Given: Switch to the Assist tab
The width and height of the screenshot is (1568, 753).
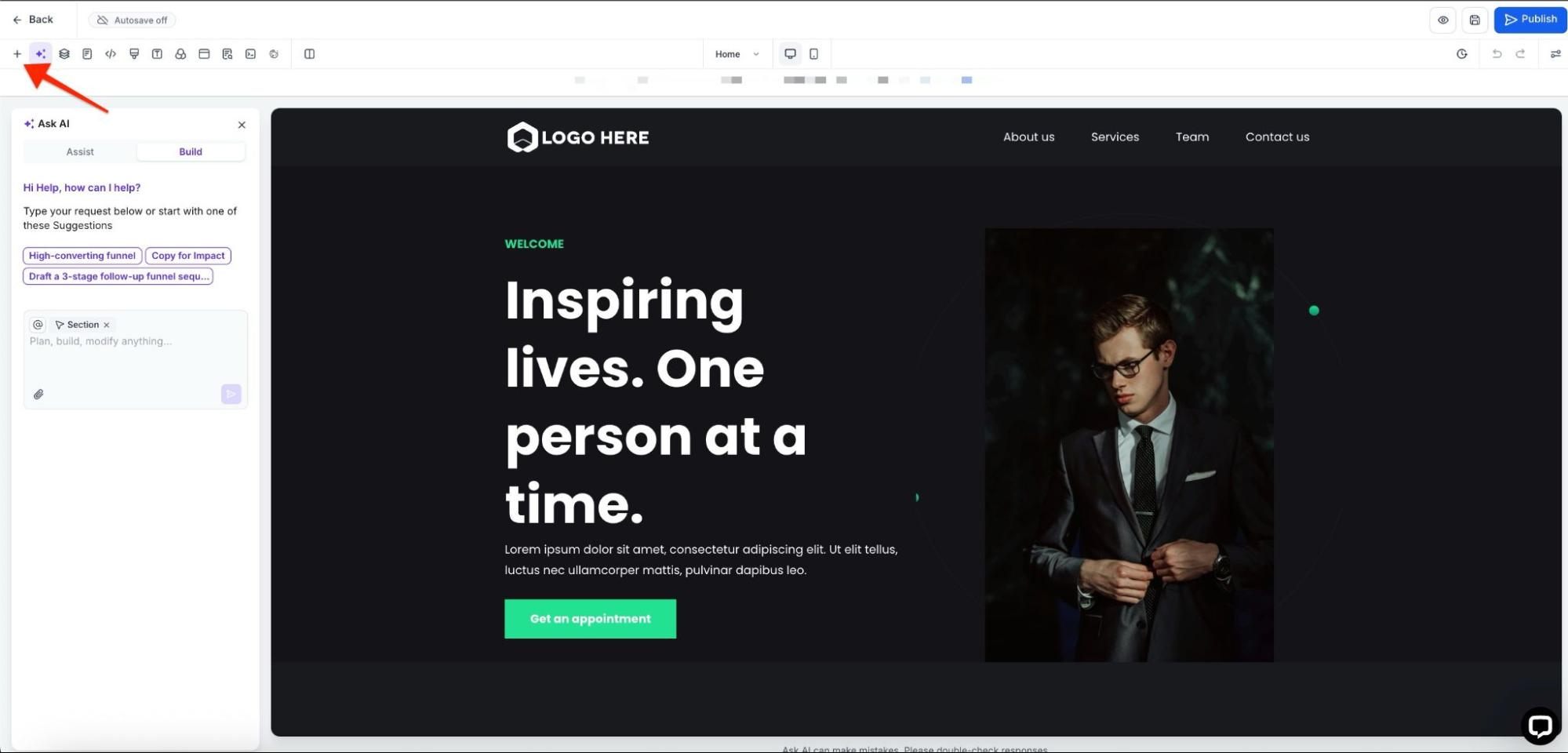Looking at the screenshot, I should (80, 152).
